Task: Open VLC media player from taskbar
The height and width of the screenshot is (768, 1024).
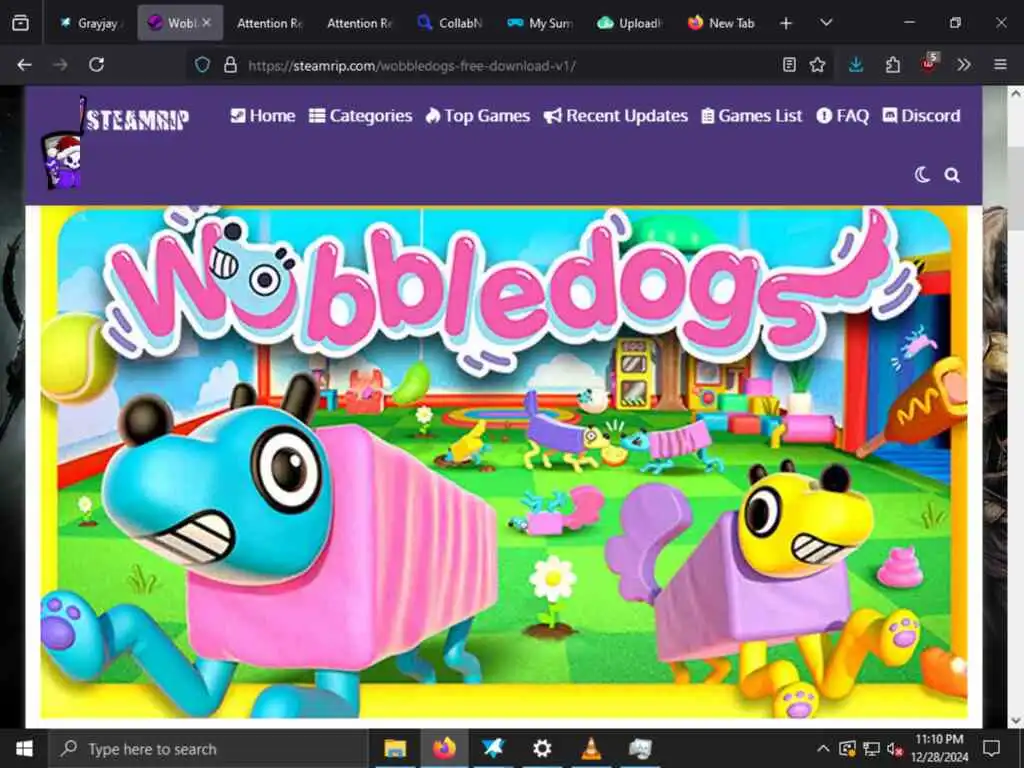Action: [x=591, y=748]
